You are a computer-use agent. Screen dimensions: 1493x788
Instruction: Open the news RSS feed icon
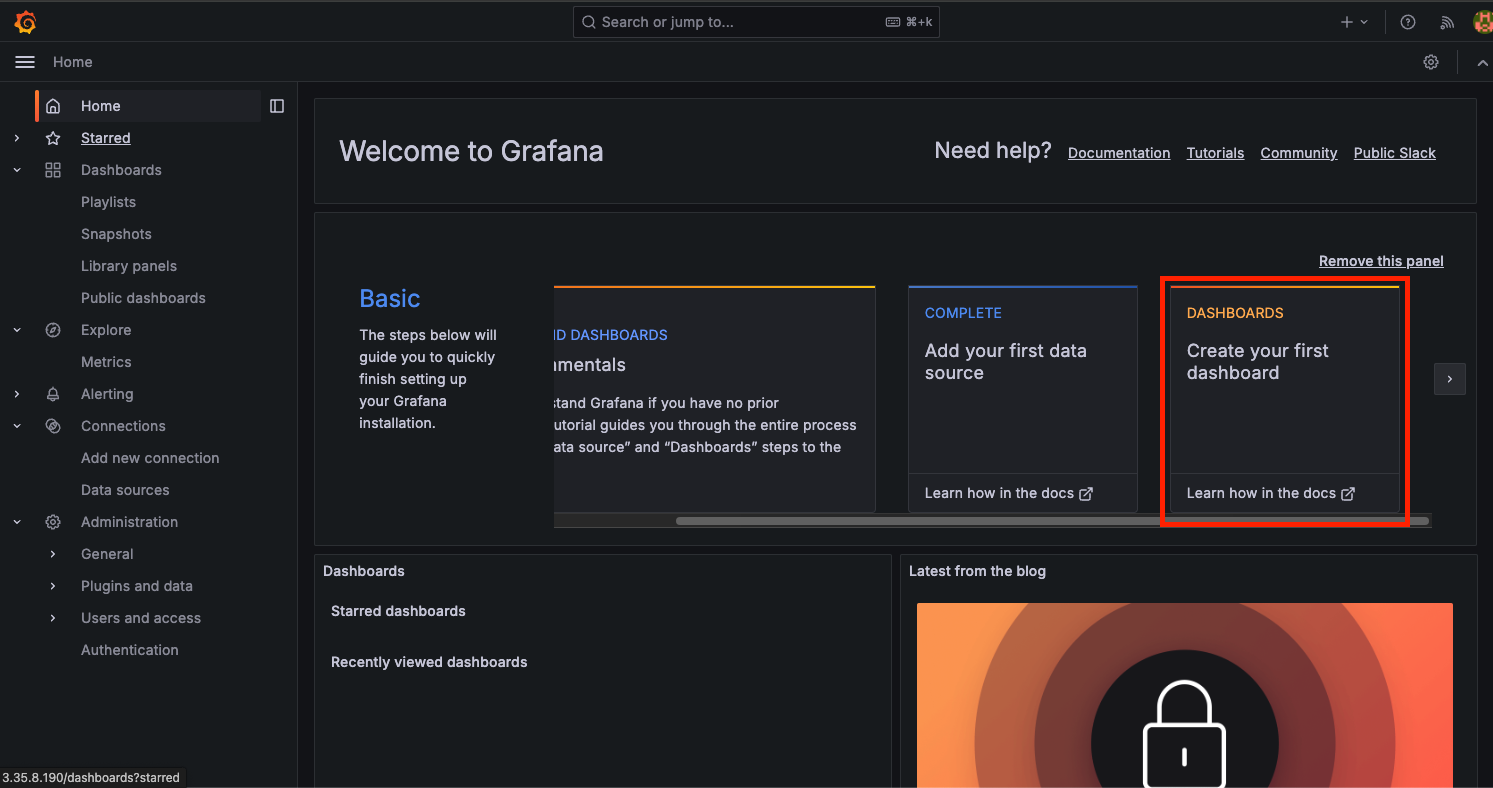(x=1447, y=22)
